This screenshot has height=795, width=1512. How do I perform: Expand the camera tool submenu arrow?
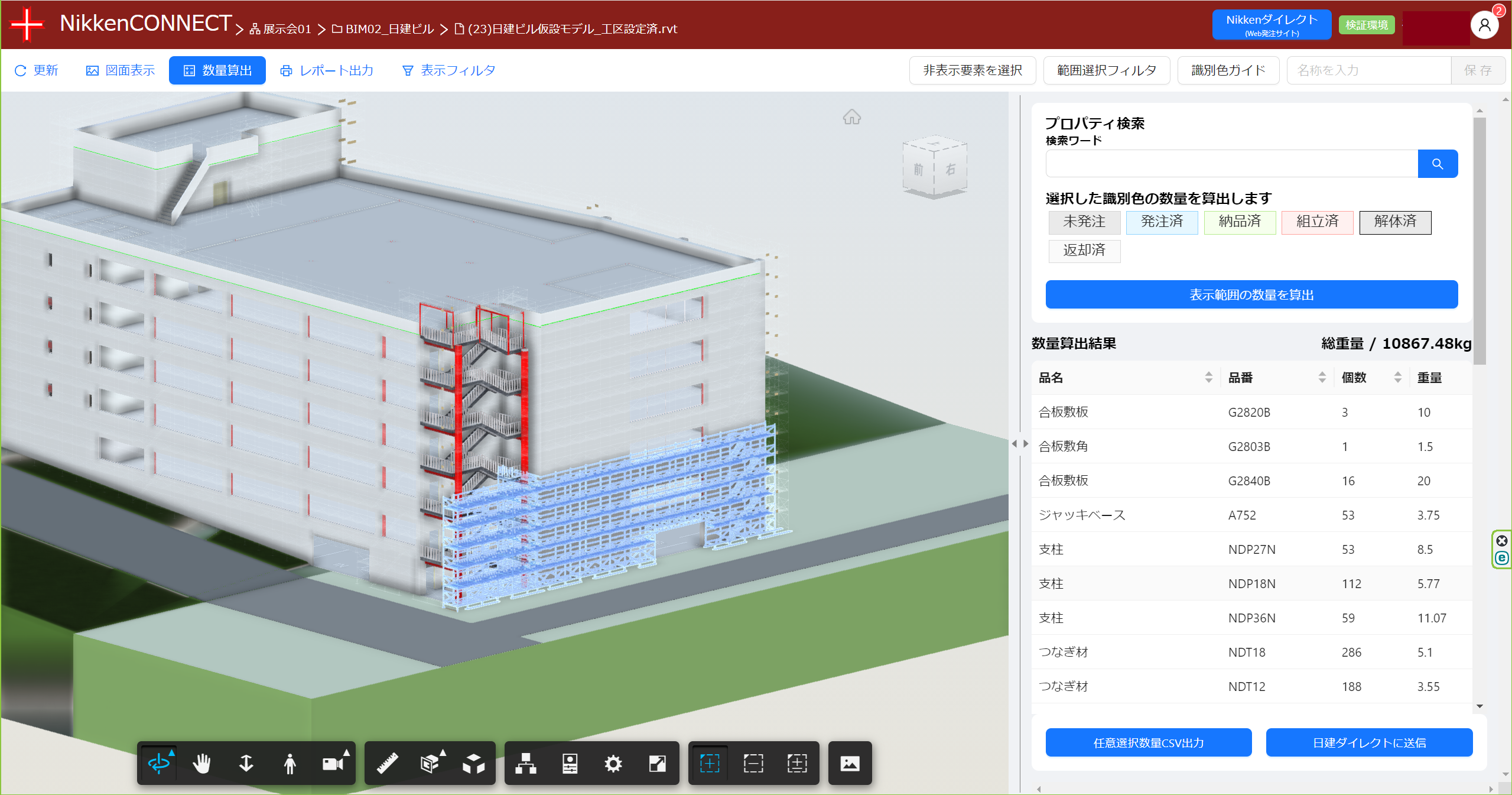tap(347, 752)
